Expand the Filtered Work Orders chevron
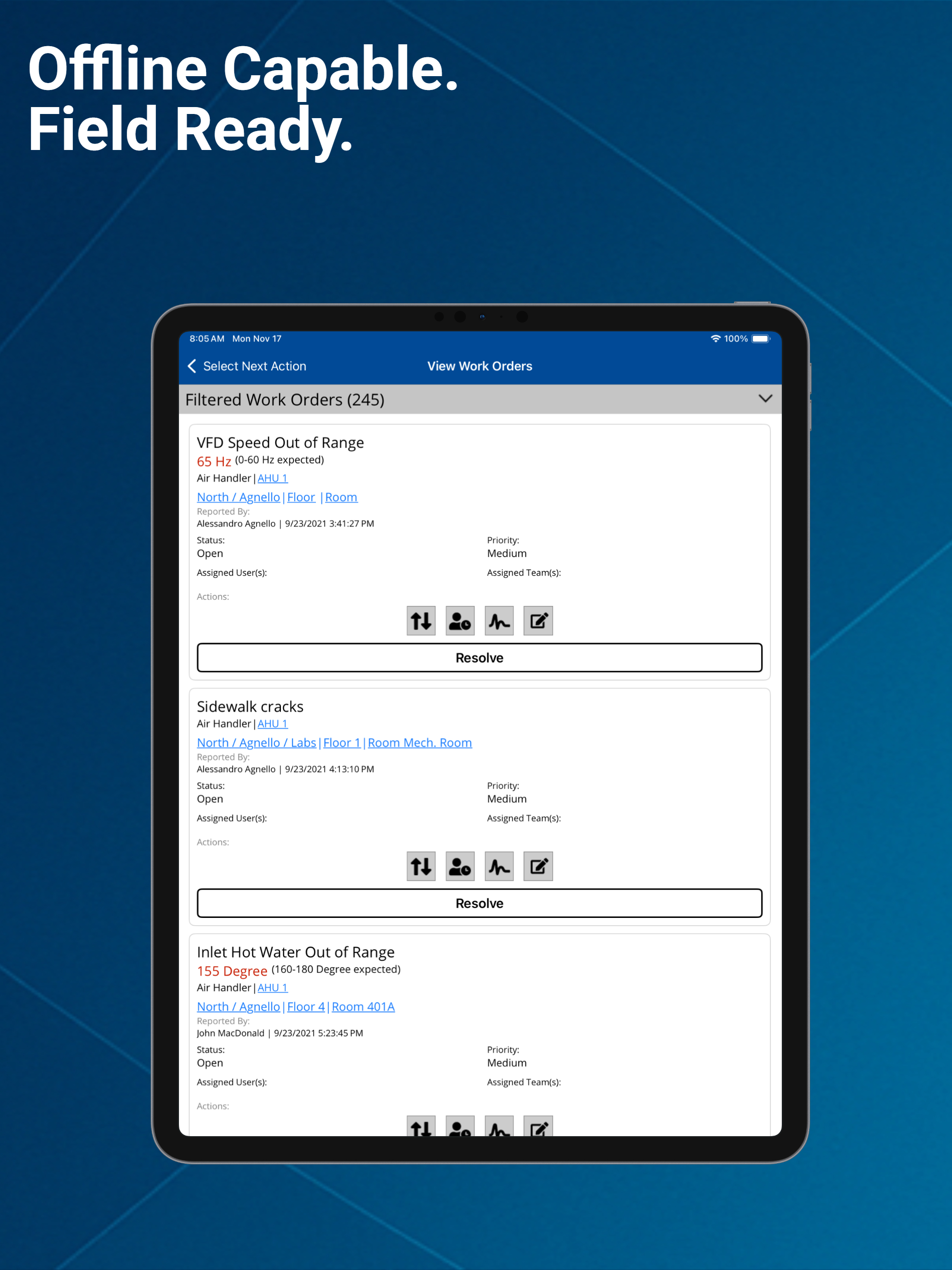Image resolution: width=952 pixels, height=1270 pixels. pos(765,398)
